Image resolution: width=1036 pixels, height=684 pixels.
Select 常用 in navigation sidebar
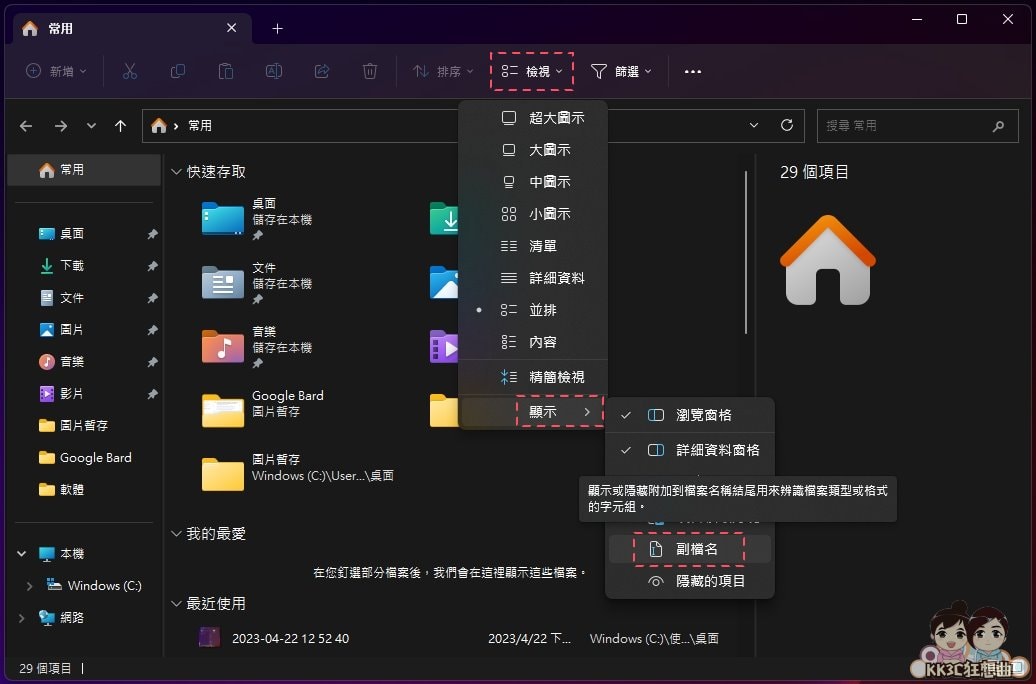click(x=84, y=170)
